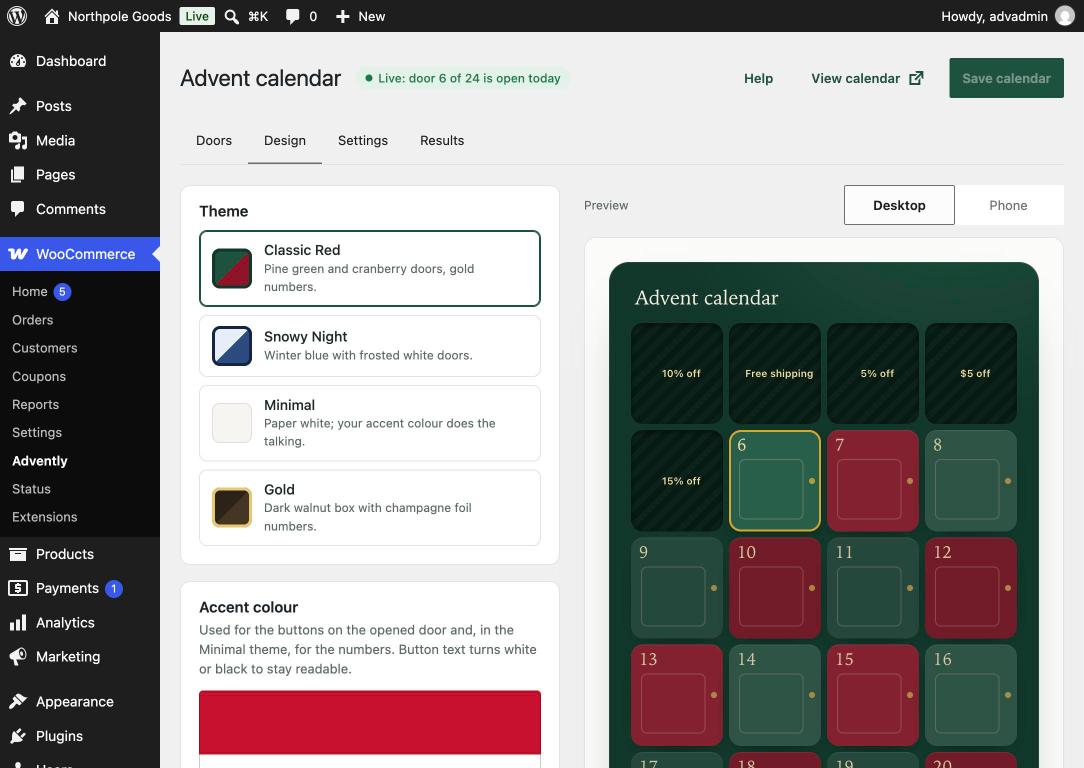Viewport: 1084px width, 768px height.
Task: Click the Comments icon in sidebar
Action: click(x=18, y=209)
